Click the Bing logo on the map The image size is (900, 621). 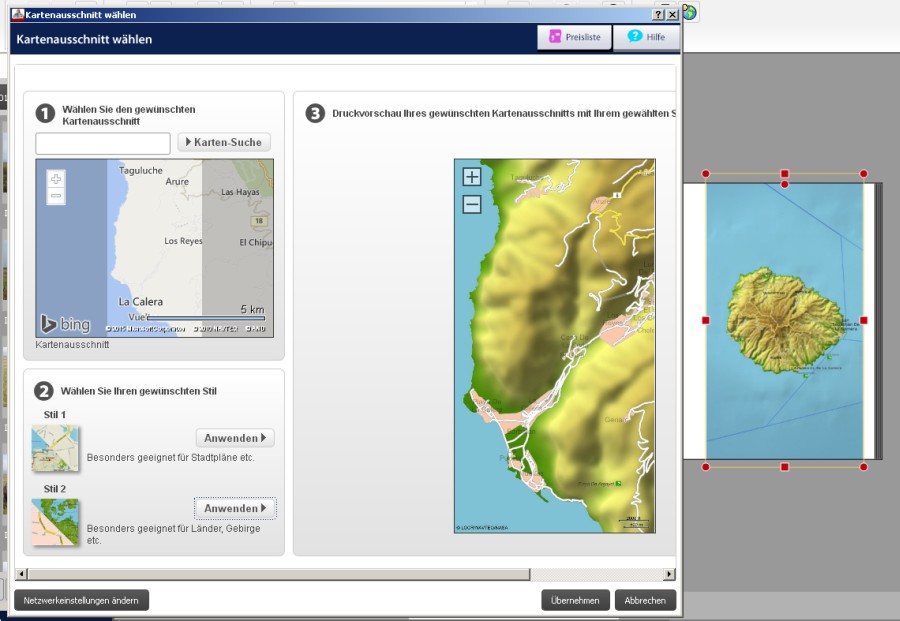[65, 324]
